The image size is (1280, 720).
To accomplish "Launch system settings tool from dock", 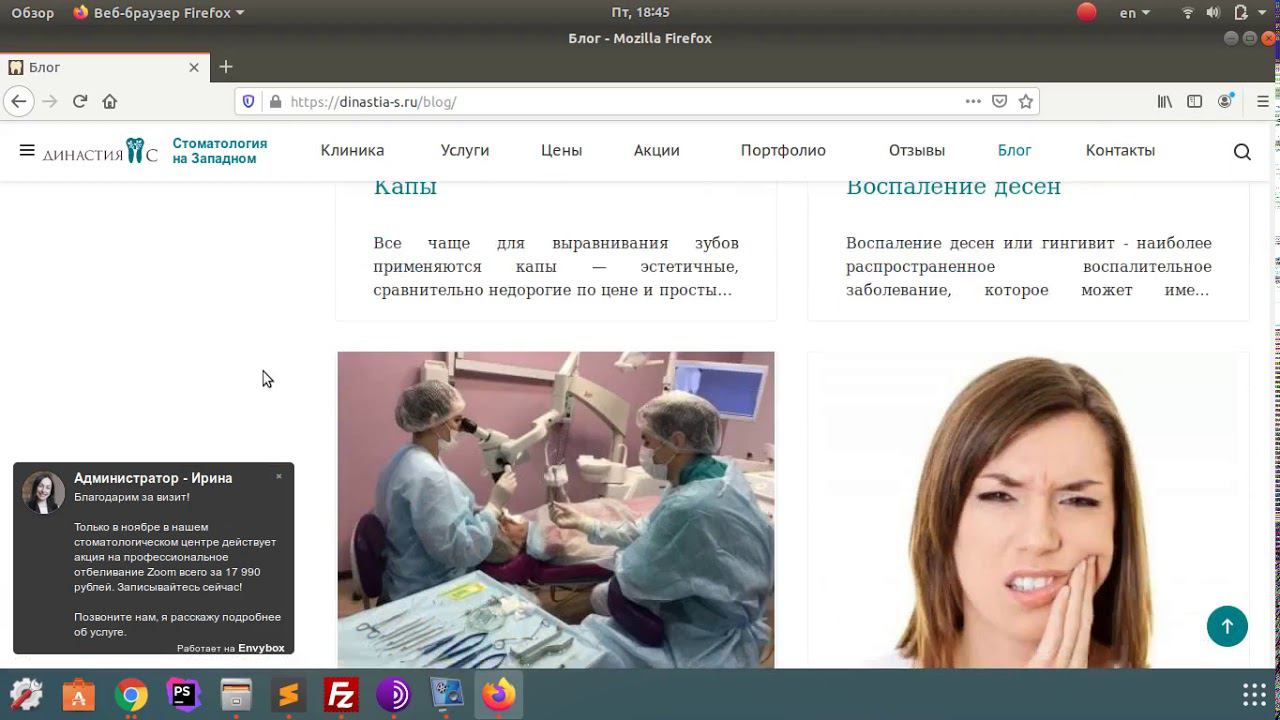I will click(26, 694).
